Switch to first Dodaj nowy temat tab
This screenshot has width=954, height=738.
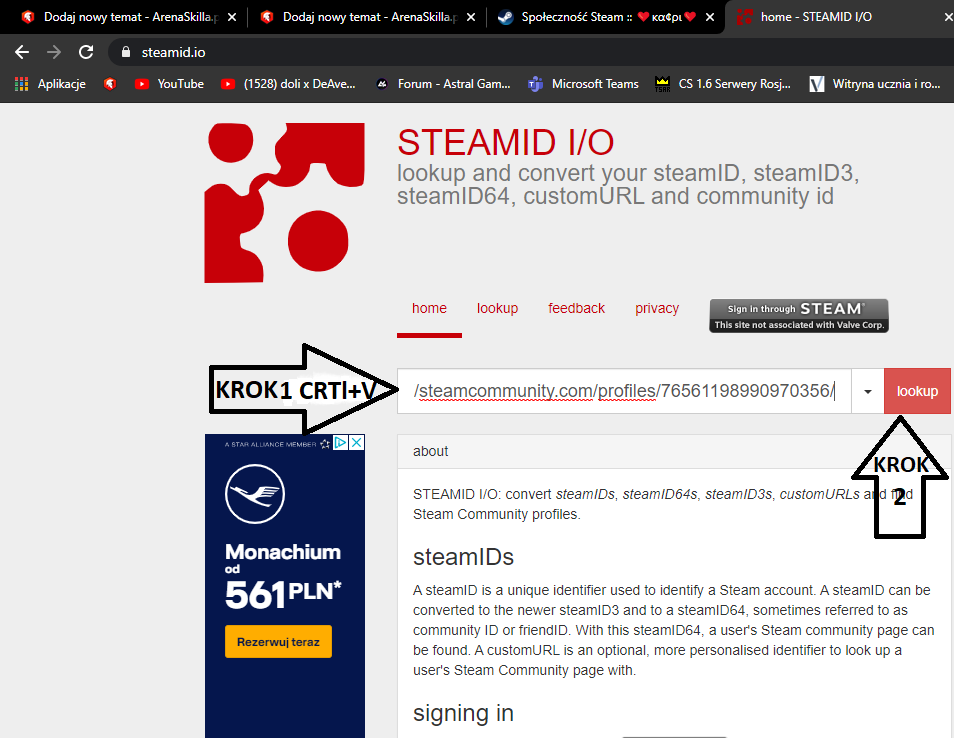[x=119, y=17]
